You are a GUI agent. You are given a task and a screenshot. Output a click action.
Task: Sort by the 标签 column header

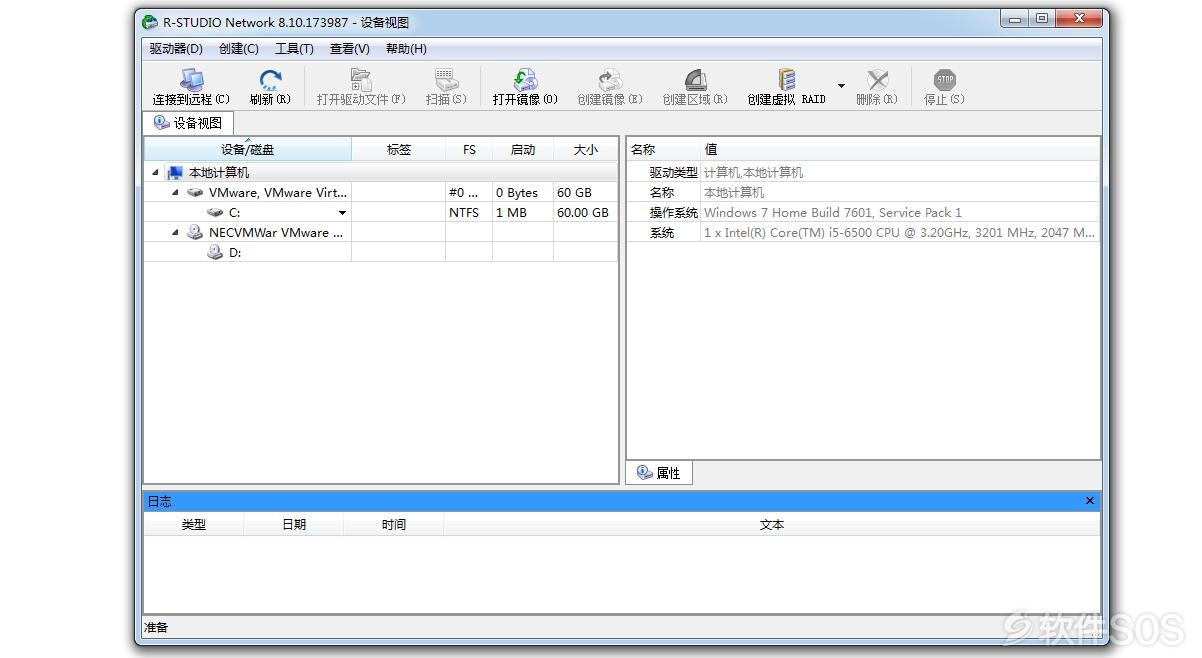tap(399, 150)
